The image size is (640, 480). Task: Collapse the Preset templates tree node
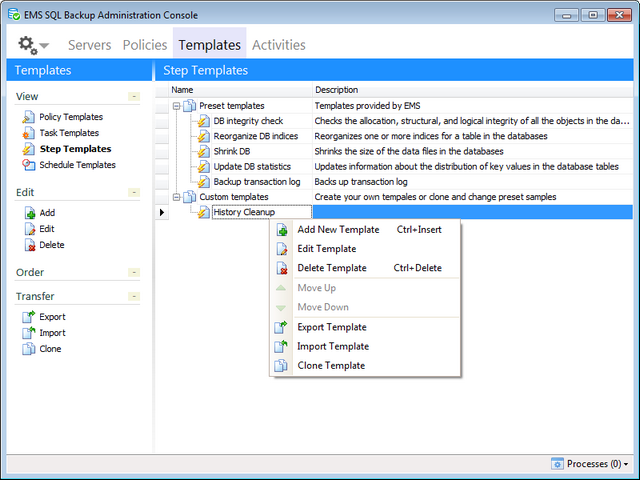pyautogui.click(x=176, y=106)
